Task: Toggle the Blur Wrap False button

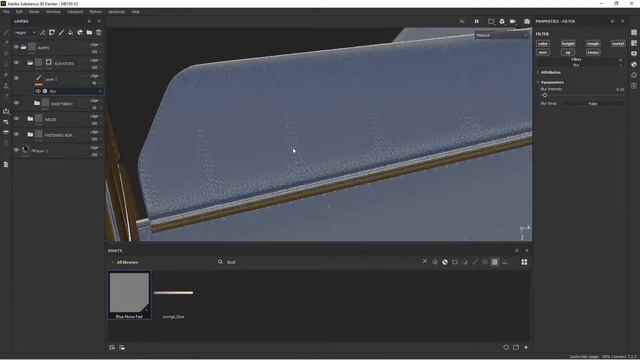Action: coord(593,104)
